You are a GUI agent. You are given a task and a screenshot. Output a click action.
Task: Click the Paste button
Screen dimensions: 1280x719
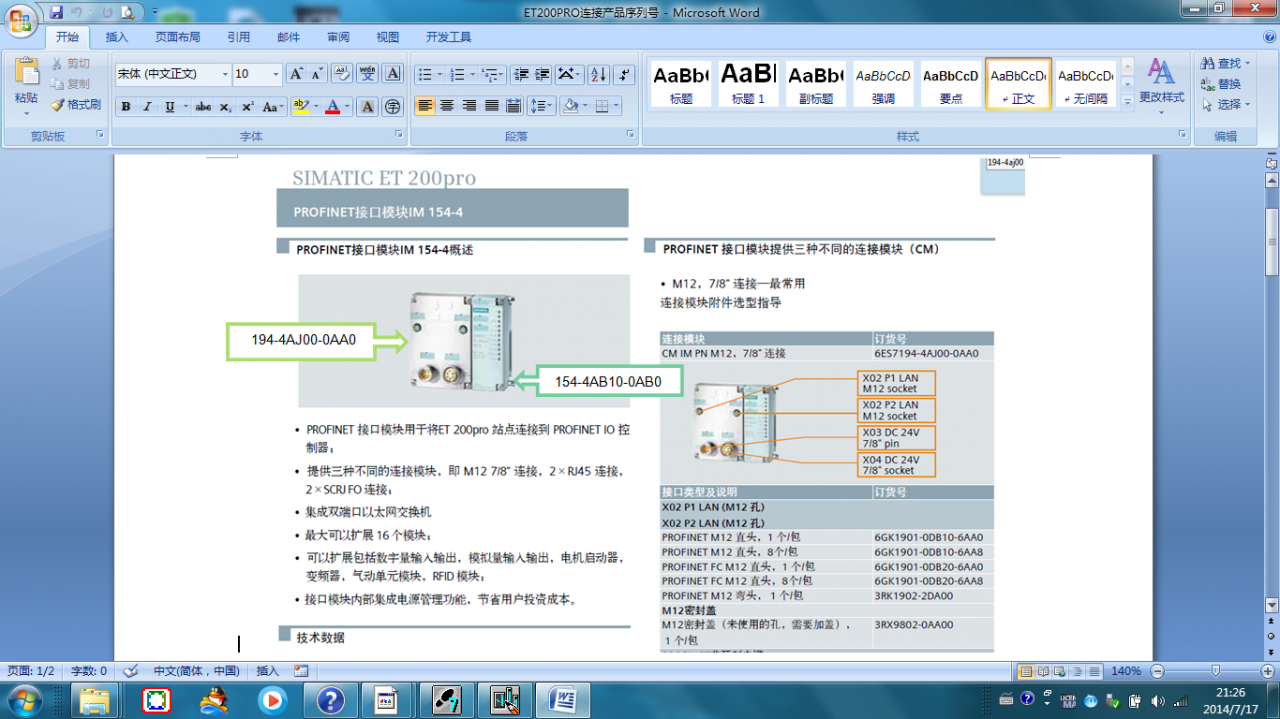click(x=26, y=84)
